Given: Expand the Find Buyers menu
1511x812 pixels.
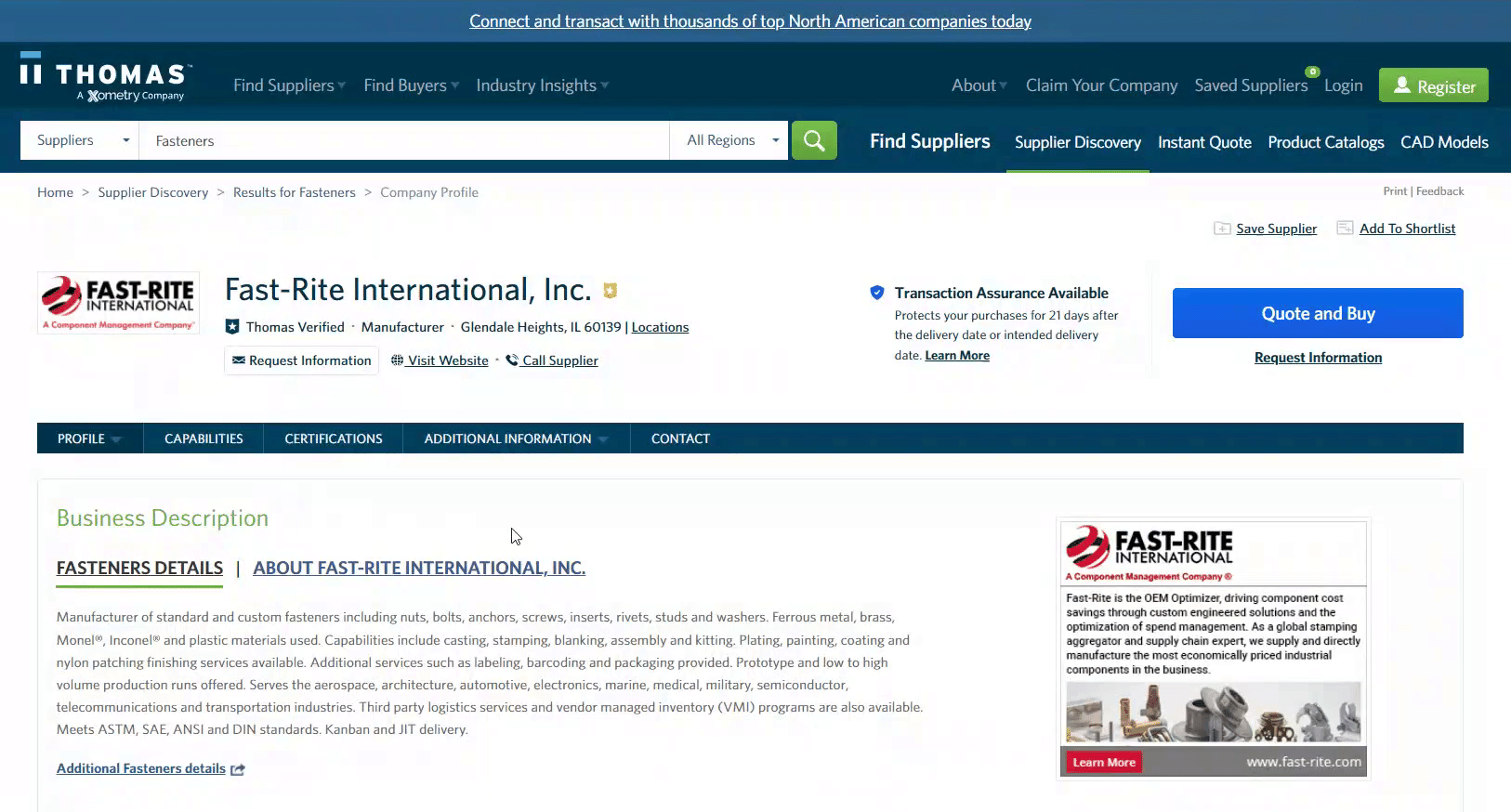Looking at the screenshot, I should [x=411, y=85].
